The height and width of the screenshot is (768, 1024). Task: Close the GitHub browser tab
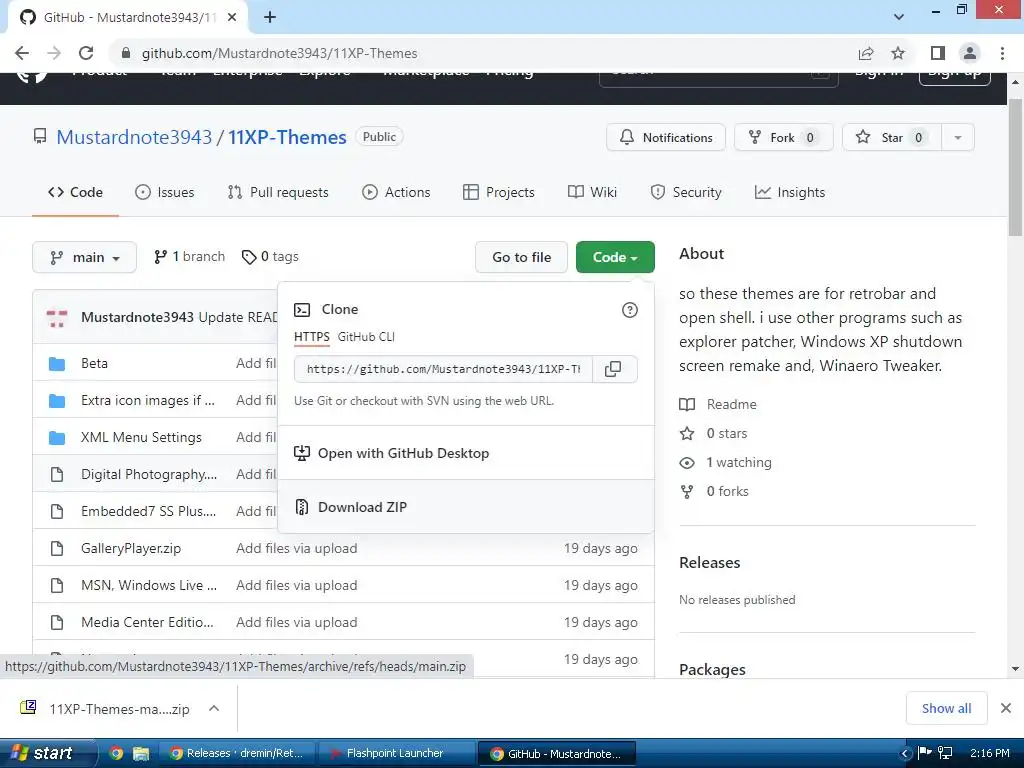point(232,17)
